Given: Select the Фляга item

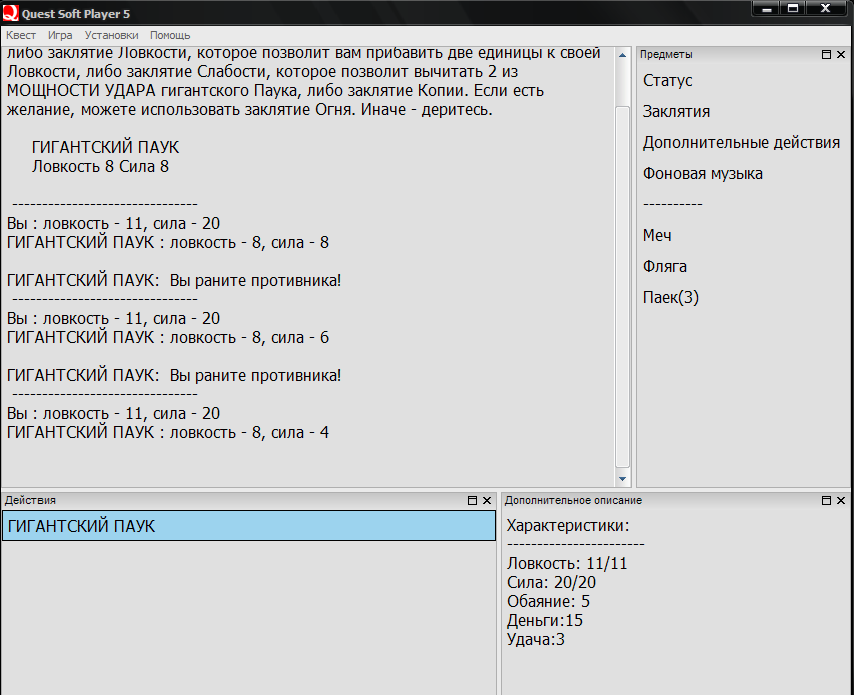Looking at the screenshot, I should pos(664,266).
